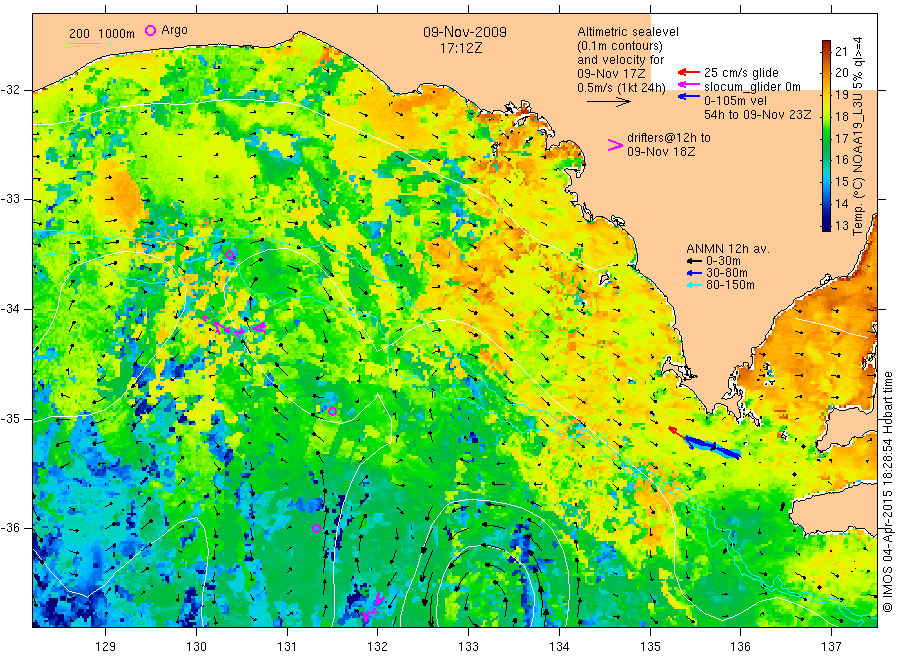This screenshot has height=660, width=900.
Task: Click the '25 cm/s glide' label
Action: coord(741,73)
